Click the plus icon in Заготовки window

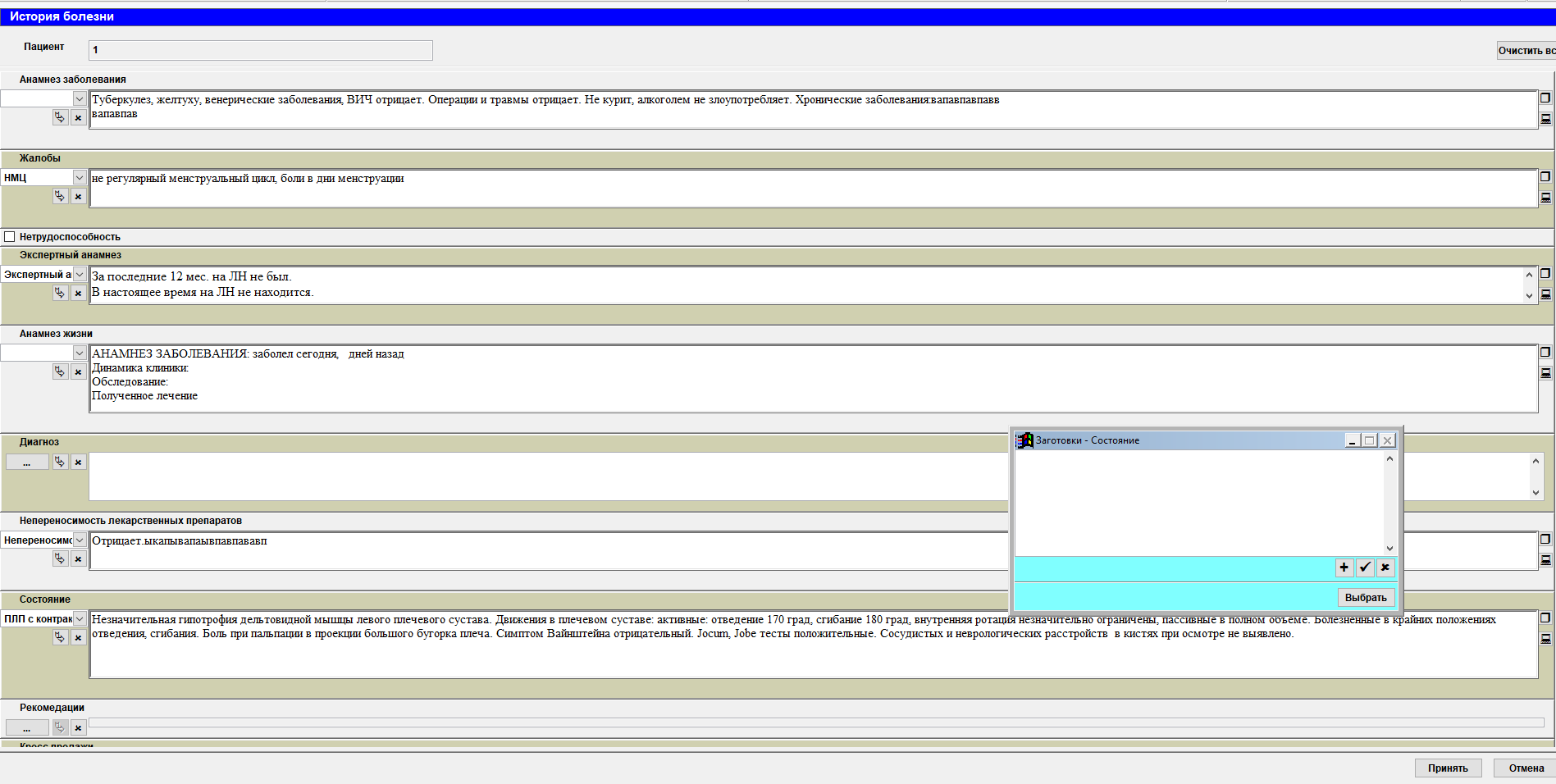(x=1344, y=567)
